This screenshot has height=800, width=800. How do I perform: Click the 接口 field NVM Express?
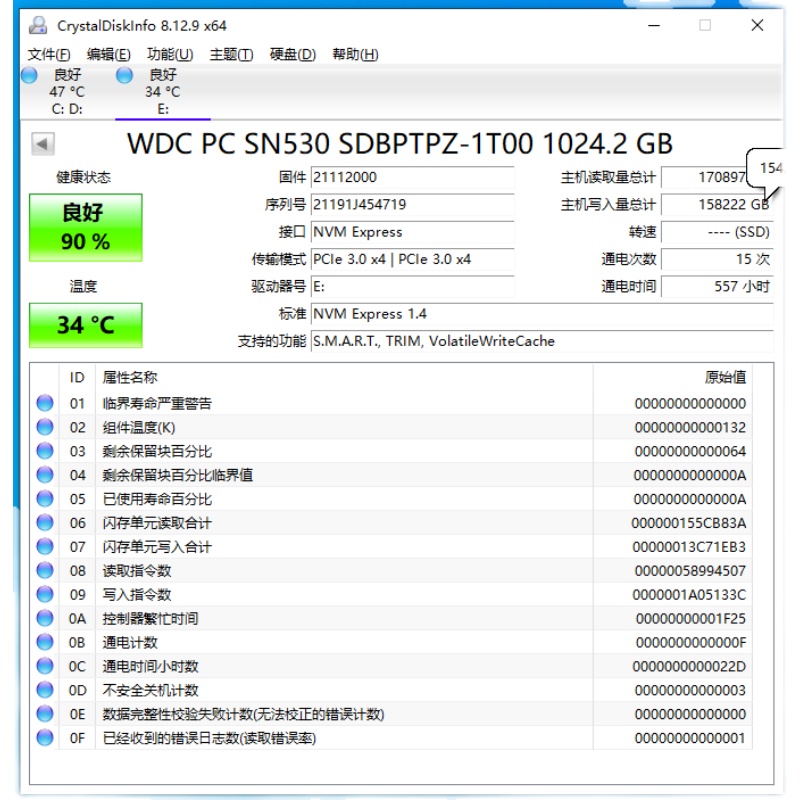point(412,232)
